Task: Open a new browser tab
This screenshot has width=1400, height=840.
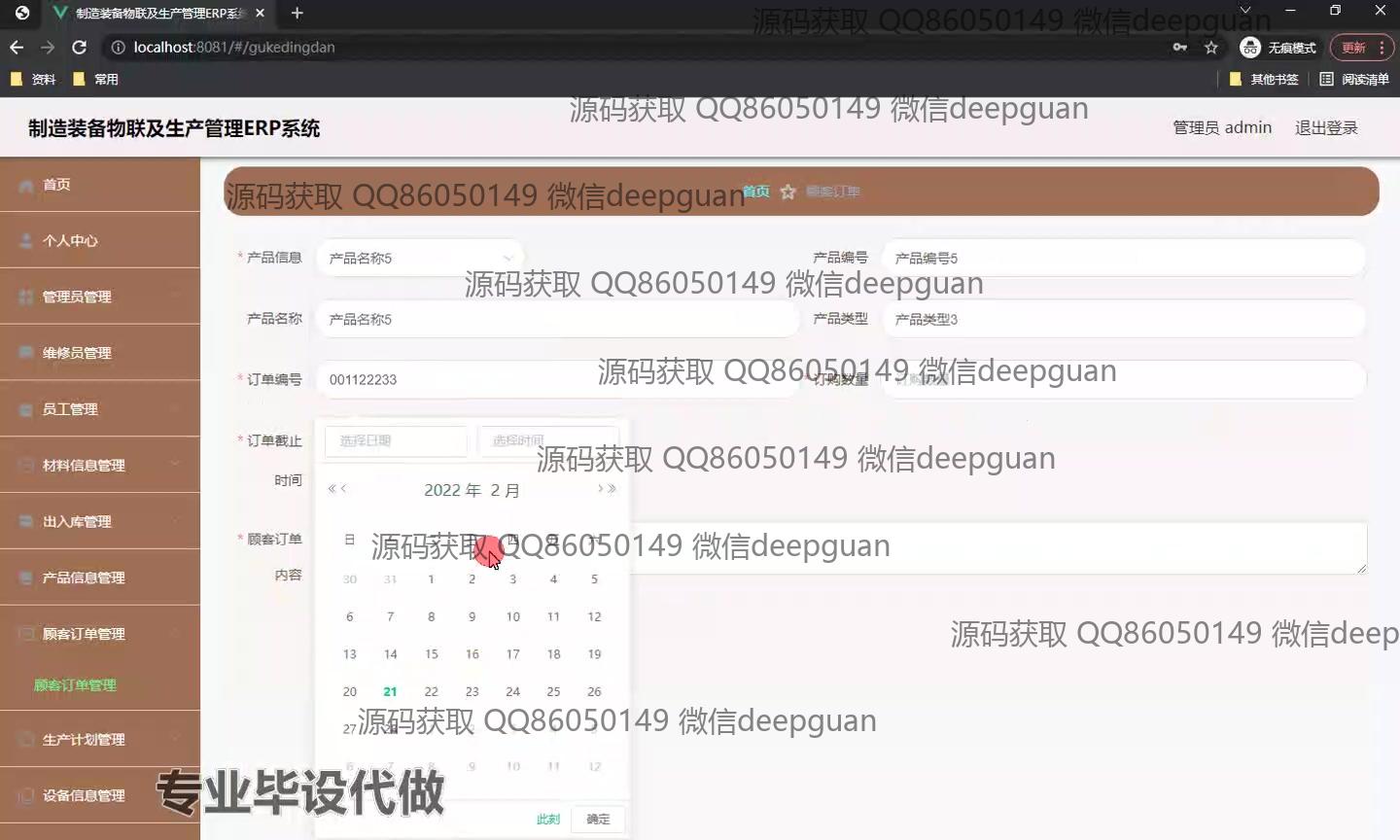Action: (x=297, y=13)
